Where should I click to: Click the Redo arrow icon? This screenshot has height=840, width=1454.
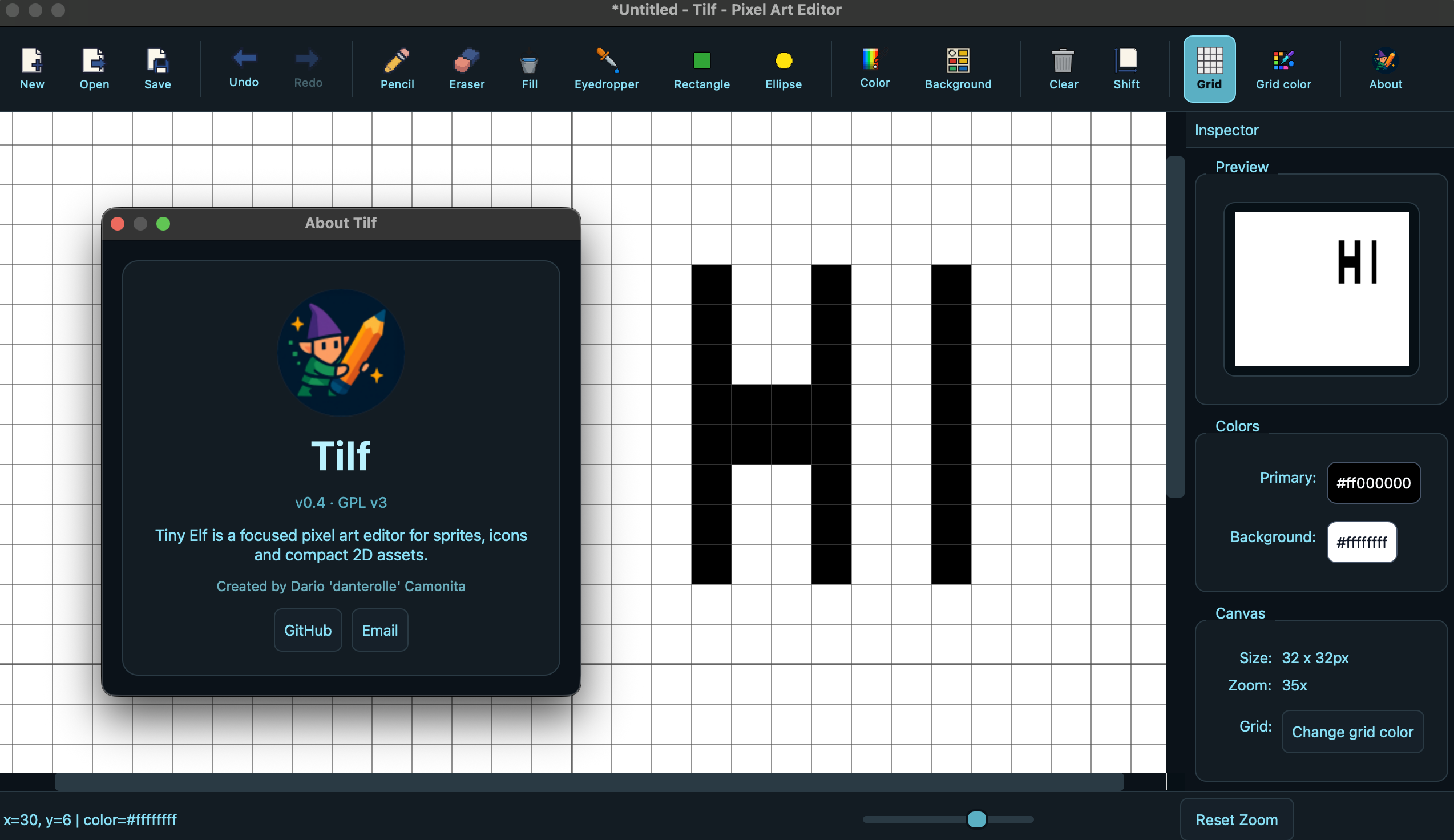307,58
